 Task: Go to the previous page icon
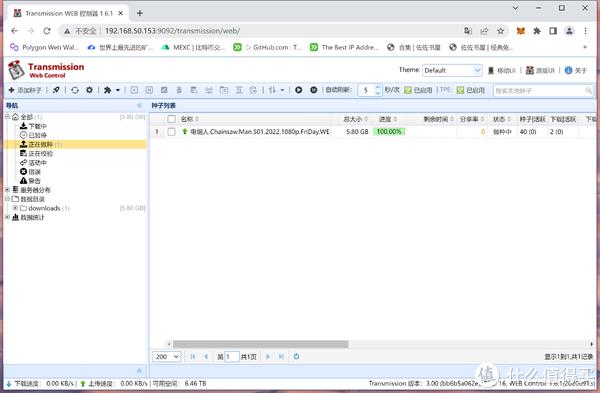pyautogui.click(x=206, y=357)
